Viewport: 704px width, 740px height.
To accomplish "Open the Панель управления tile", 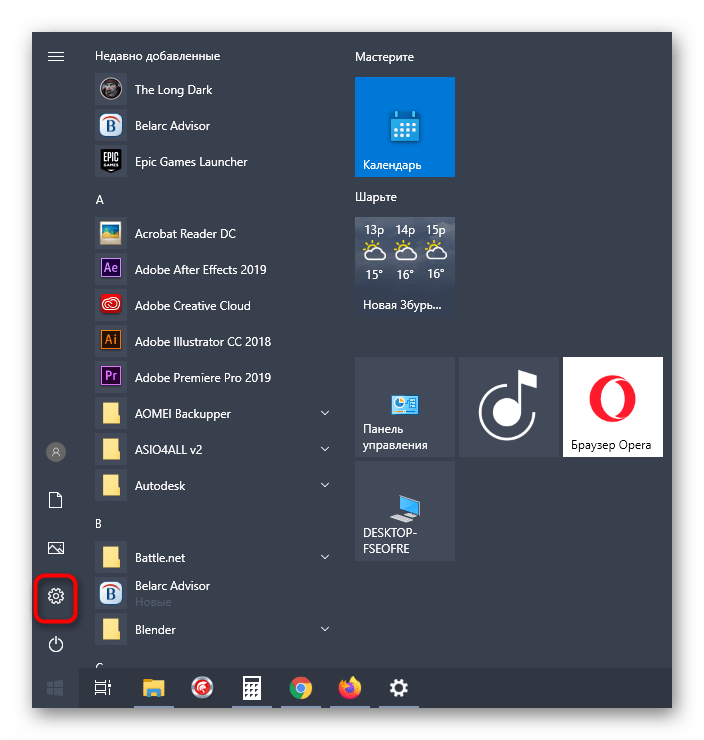I will coord(405,407).
